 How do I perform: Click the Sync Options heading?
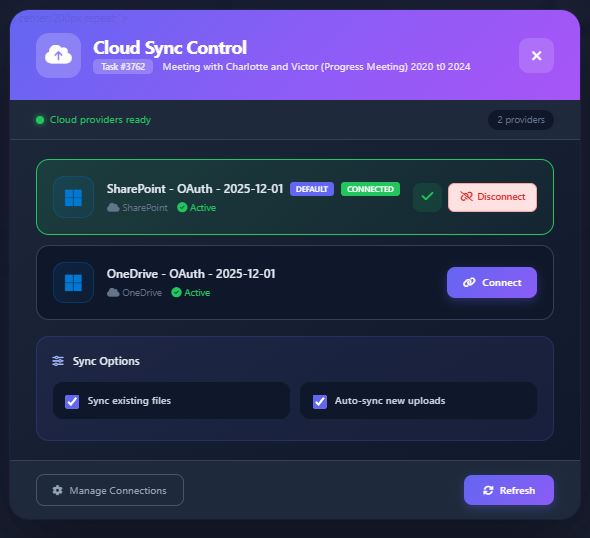(x=106, y=361)
